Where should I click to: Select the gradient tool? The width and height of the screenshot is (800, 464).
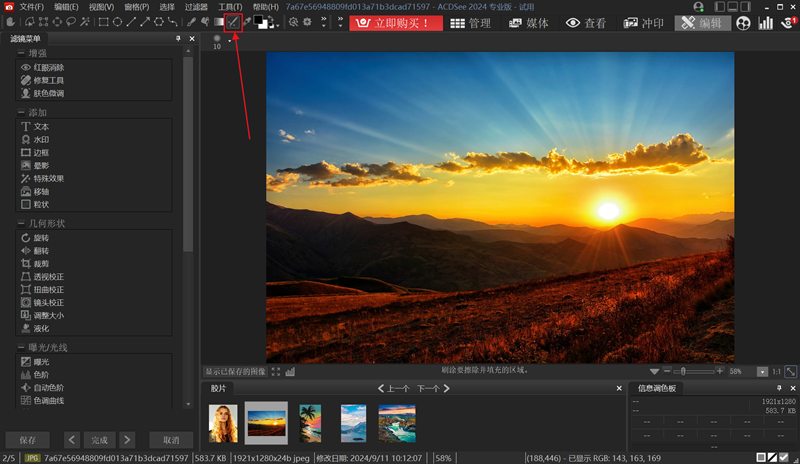click(x=219, y=22)
